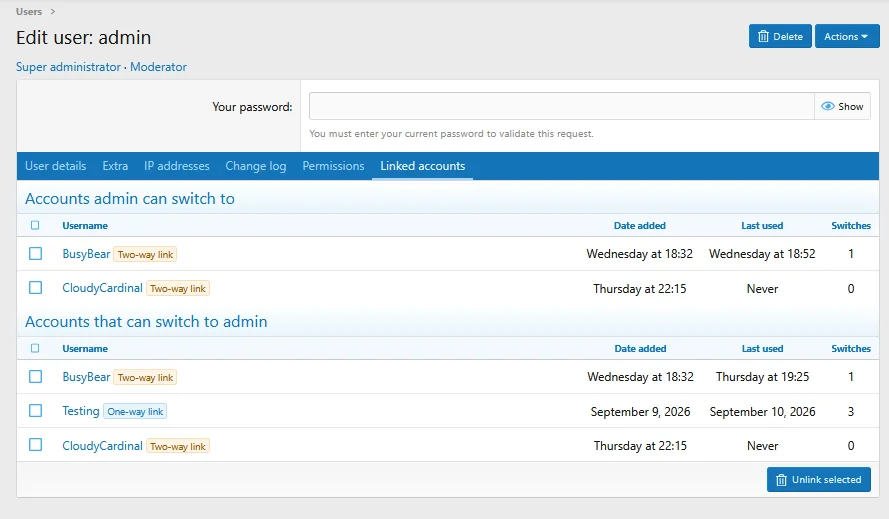Open the Actions dropdown menu

[846, 36]
